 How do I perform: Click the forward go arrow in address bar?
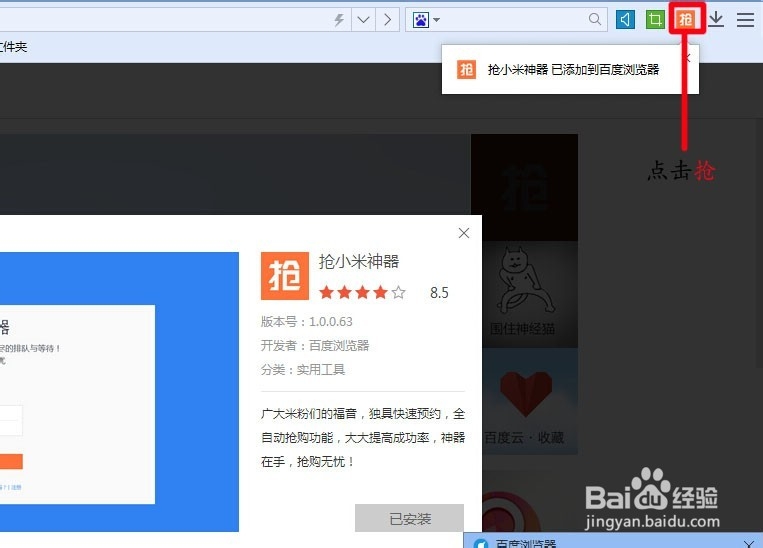(x=387, y=20)
